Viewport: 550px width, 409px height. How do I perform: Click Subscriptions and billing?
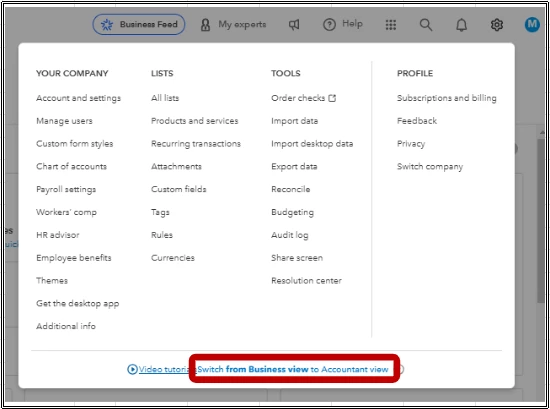coord(447,98)
